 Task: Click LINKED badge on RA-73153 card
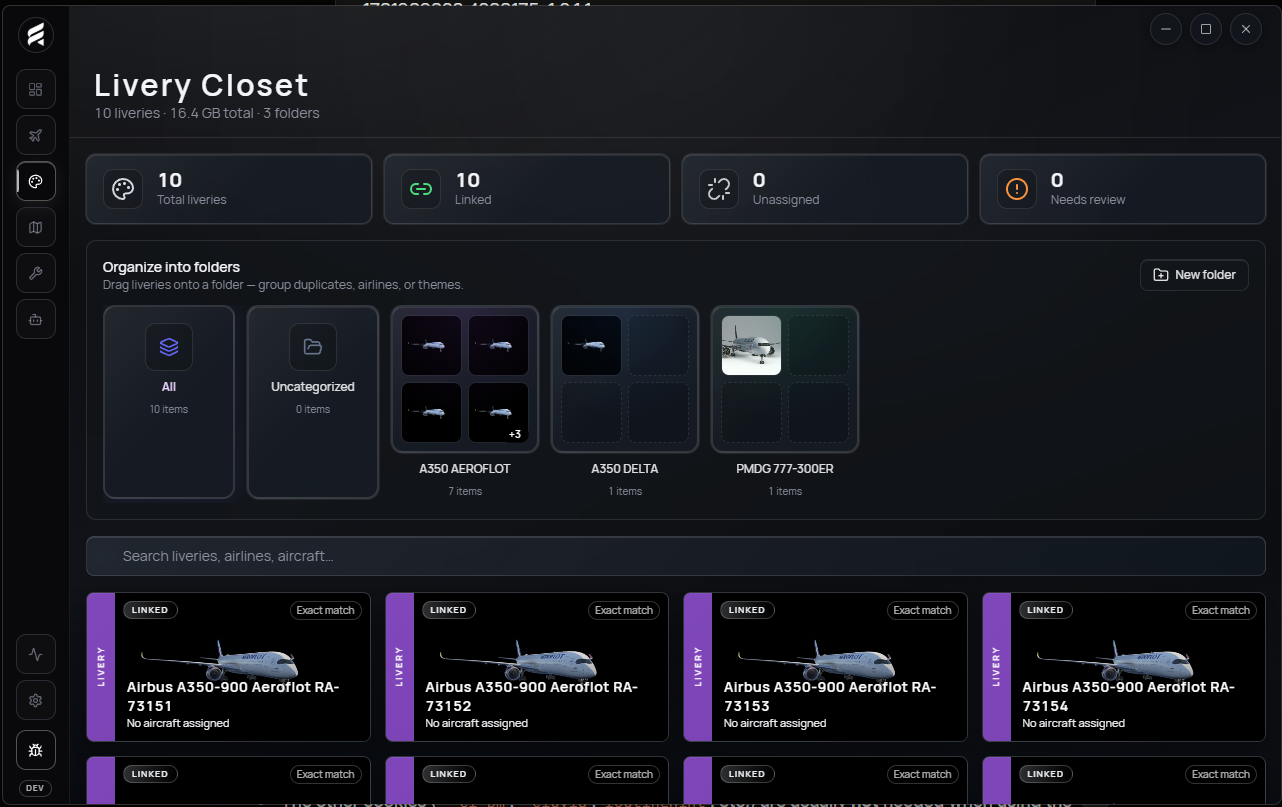(x=747, y=610)
